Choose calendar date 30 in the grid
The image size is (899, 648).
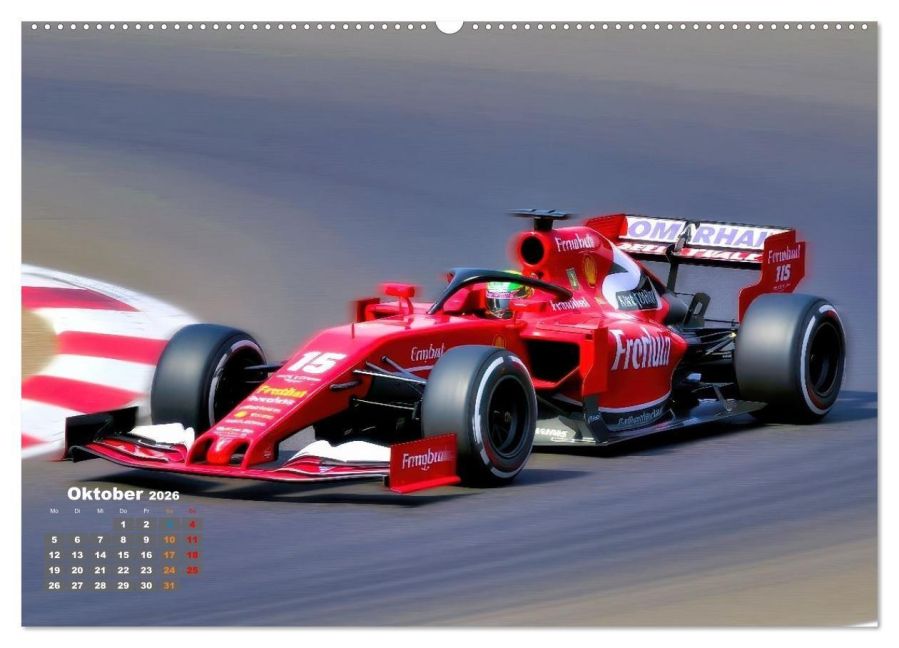pos(146,585)
